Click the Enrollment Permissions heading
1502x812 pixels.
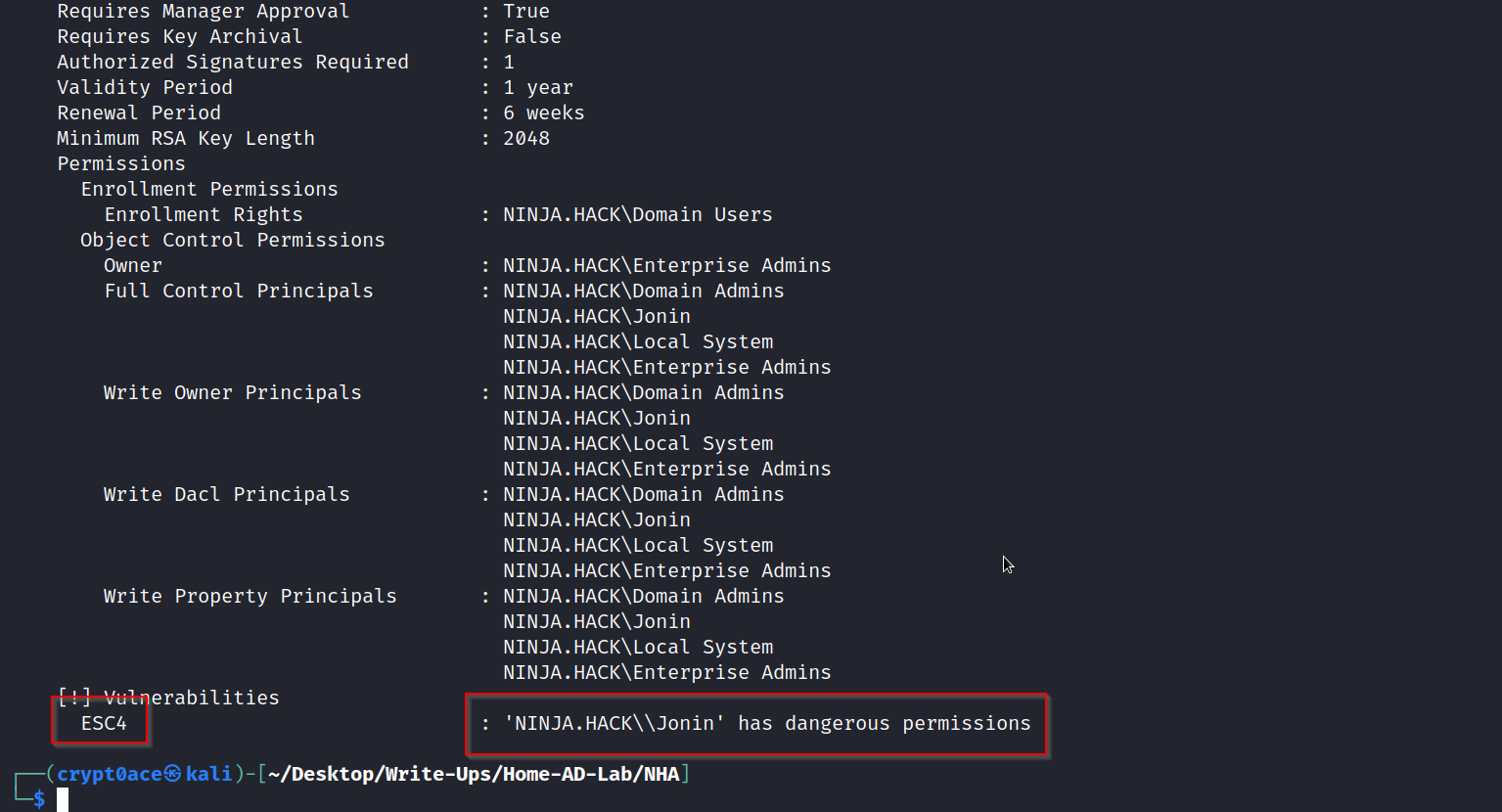click(209, 189)
